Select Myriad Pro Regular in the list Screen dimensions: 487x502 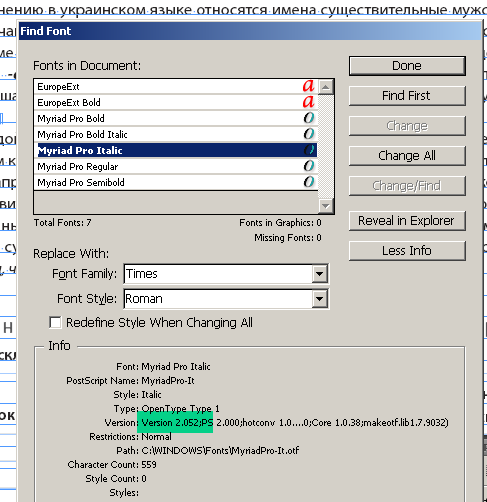(176, 166)
